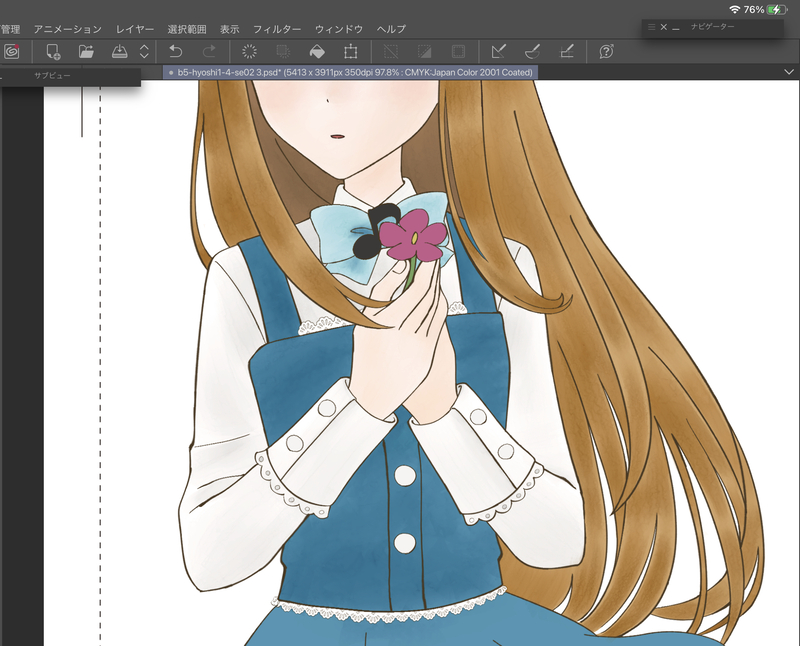Open Clip Studio launcher icon
This screenshot has height=646, width=800.
pos(12,51)
